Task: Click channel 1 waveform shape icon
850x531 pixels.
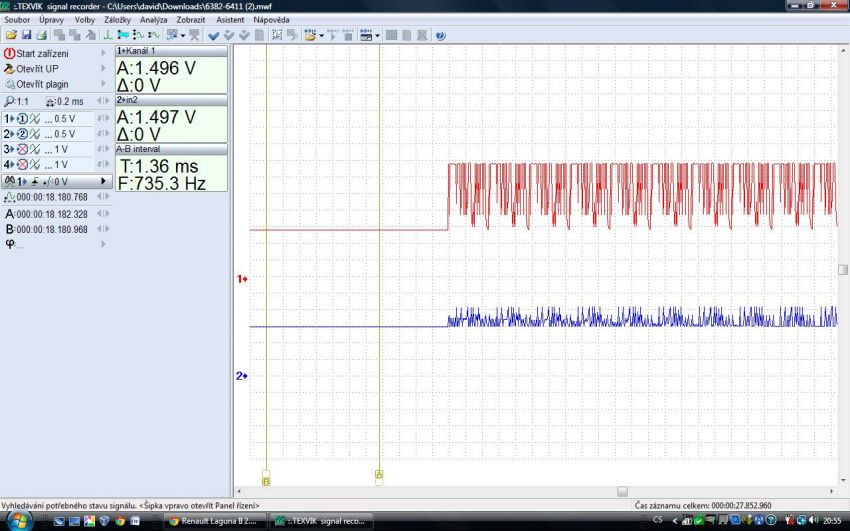Action: point(35,119)
